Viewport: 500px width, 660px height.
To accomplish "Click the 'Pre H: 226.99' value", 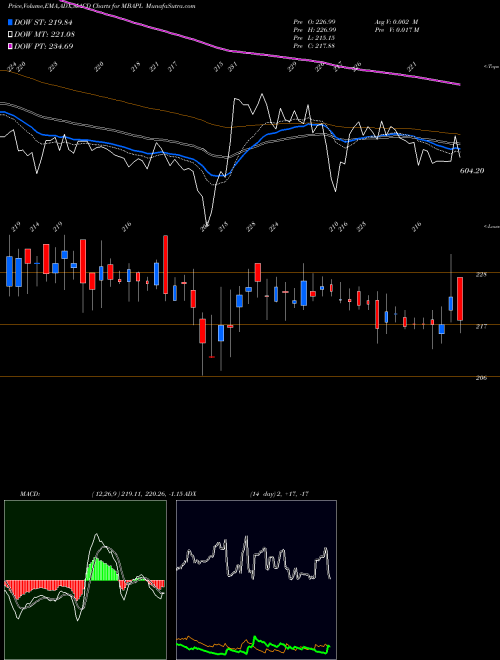I will tap(314, 29).
